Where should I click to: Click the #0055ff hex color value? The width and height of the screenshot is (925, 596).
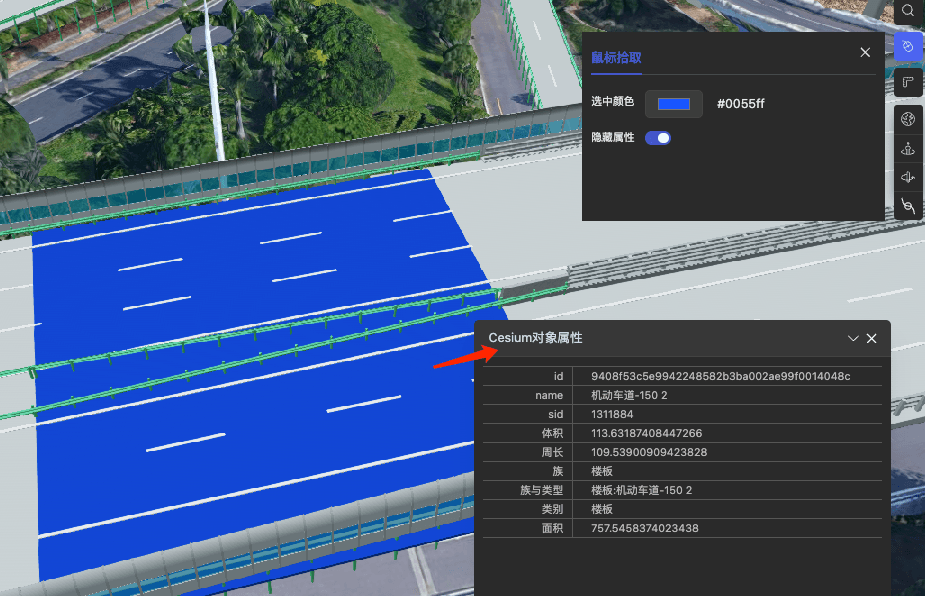tap(740, 104)
